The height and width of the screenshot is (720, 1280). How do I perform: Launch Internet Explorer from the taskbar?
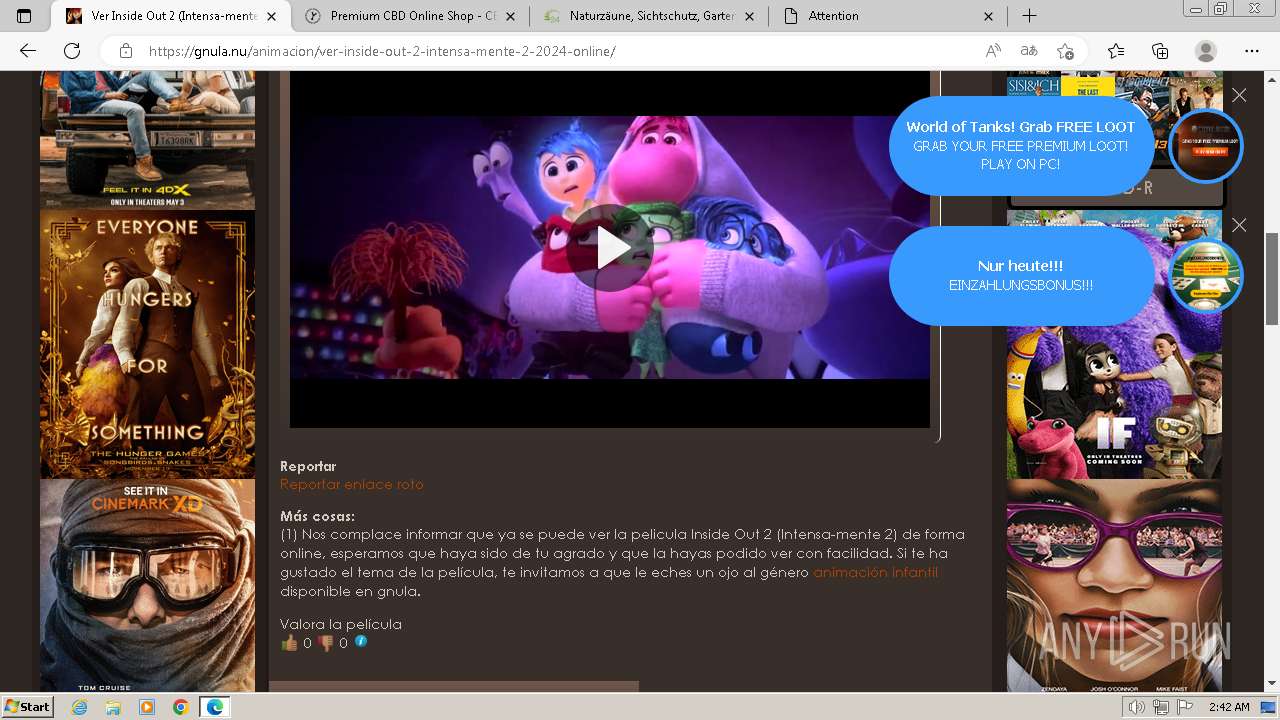pyautogui.click(x=80, y=707)
